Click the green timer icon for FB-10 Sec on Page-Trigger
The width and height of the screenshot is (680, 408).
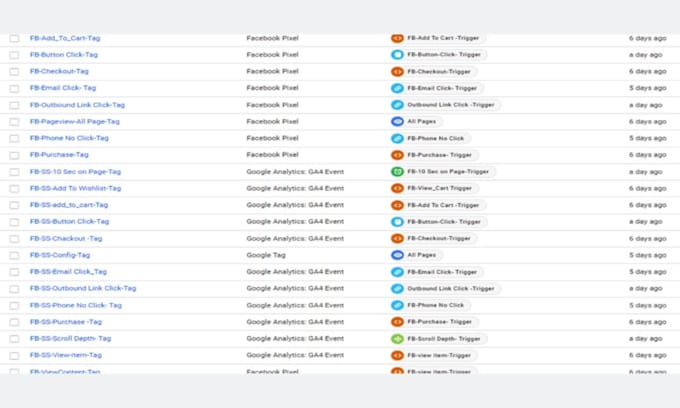(397, 172)
